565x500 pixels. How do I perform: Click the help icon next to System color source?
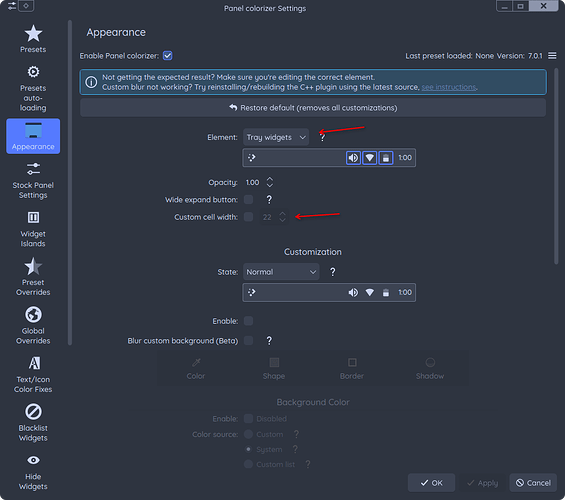(295, 449)
